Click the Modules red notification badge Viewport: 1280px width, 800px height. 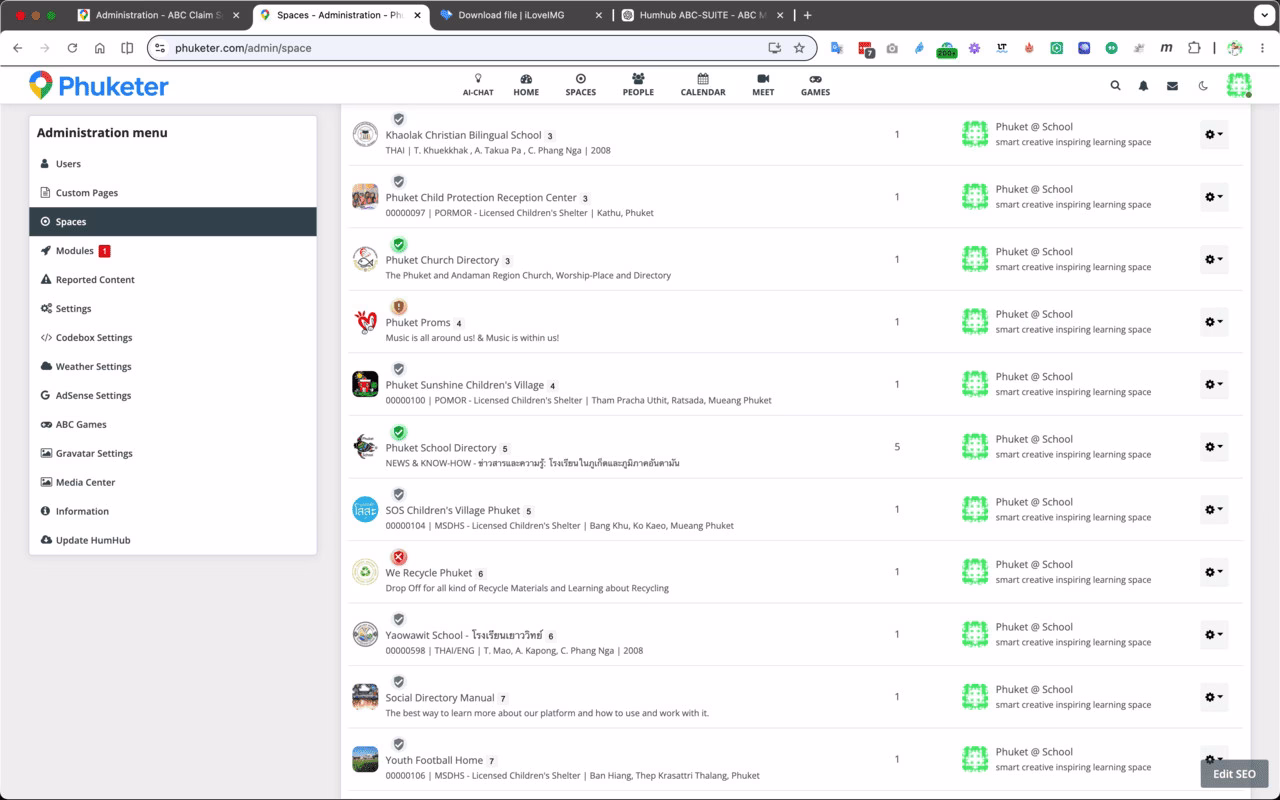[x=105, y=251]
